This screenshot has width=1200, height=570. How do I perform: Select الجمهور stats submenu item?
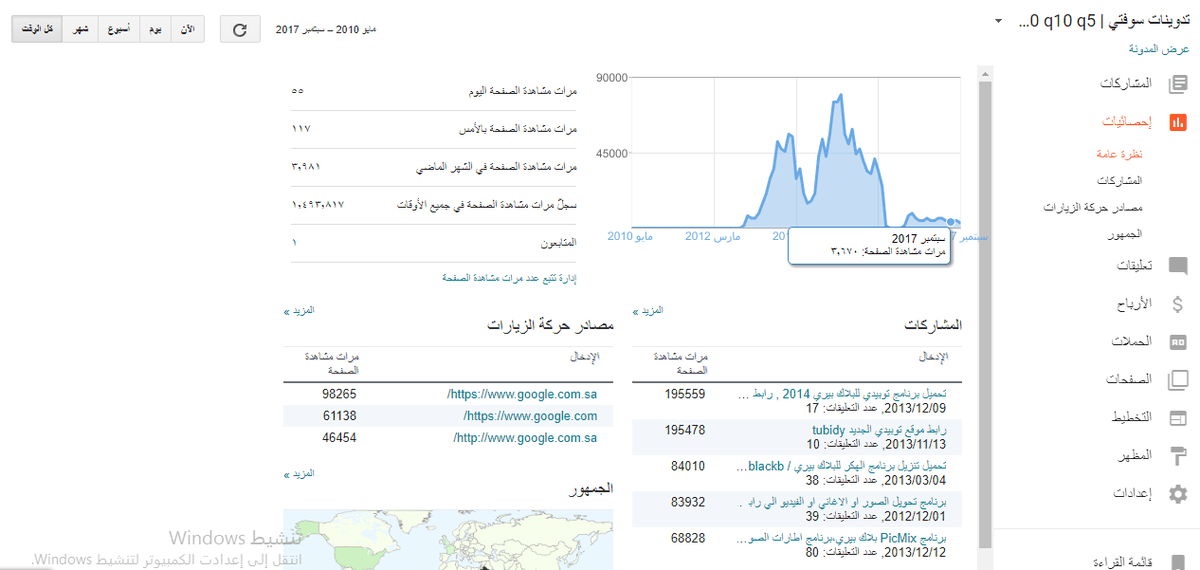click(x=1126, y=233)
